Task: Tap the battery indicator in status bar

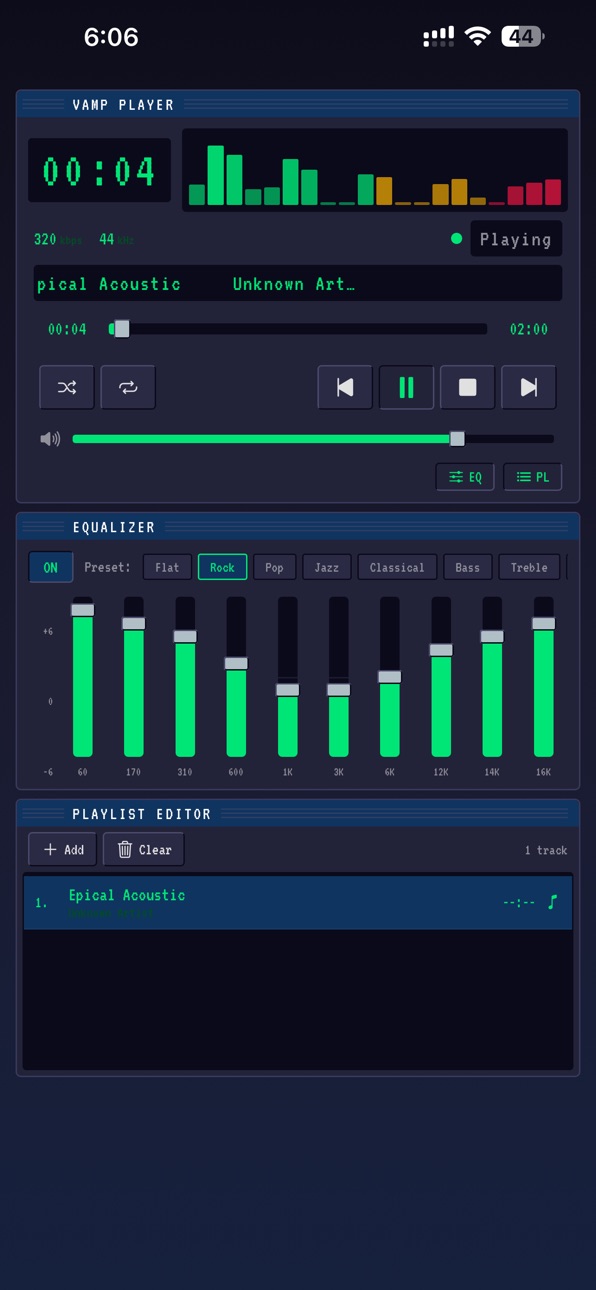Action: coord(522,37)
